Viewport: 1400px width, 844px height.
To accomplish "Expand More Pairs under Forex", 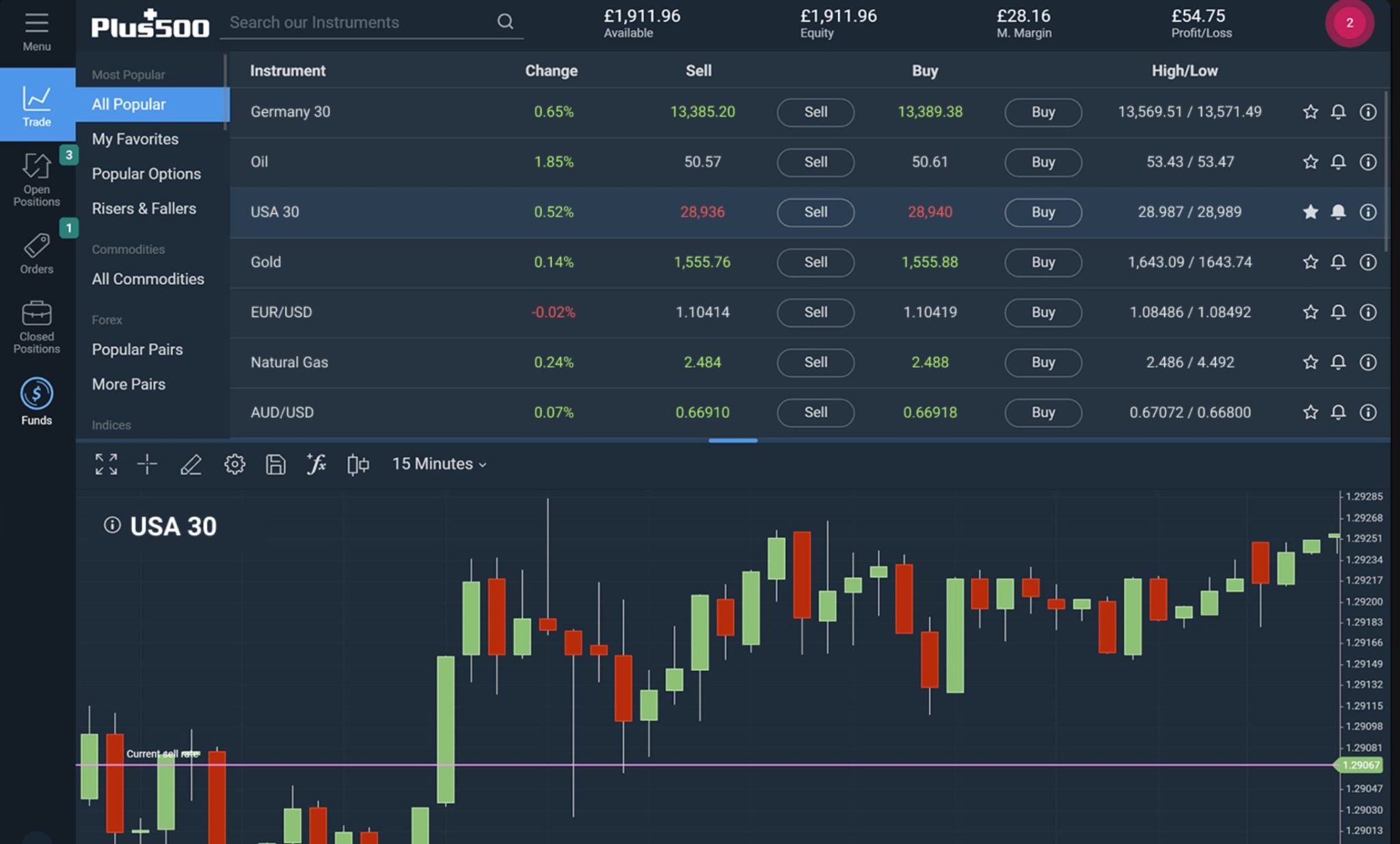I will coord(129,383).
